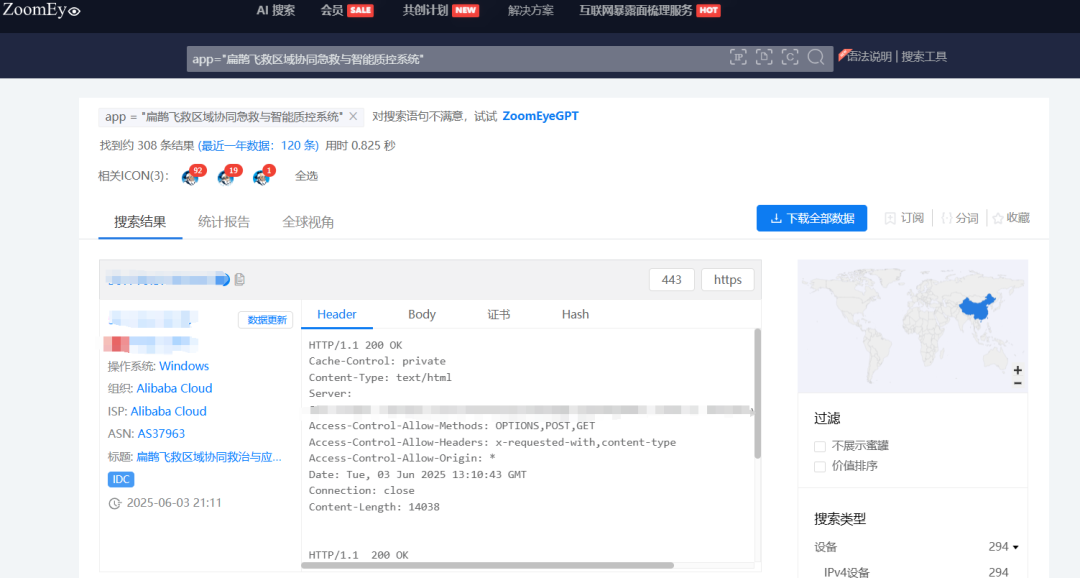The width and height of the screenshot is (1080, 578).
Task: Select the 证书 tab
Action: point(499,314)
